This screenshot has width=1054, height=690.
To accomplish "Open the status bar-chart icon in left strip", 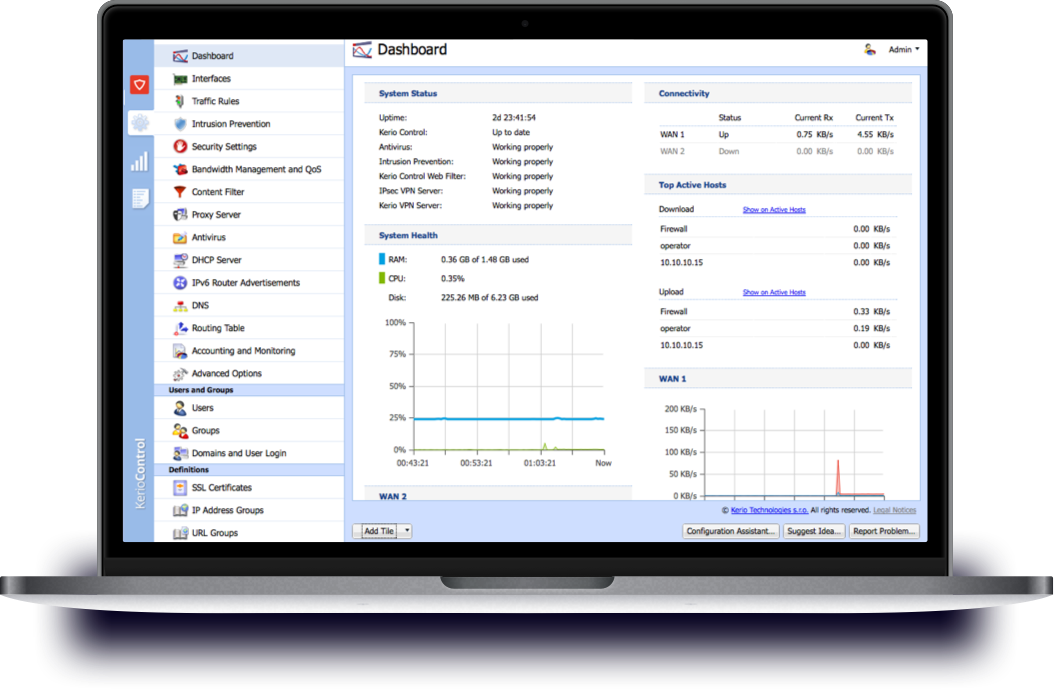I will pos(139,162).
